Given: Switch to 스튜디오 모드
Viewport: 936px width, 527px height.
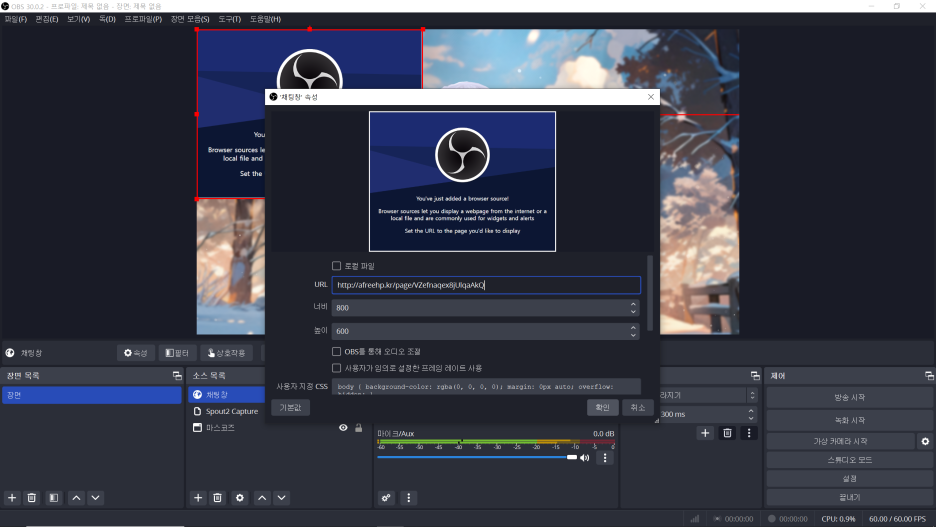Looking at the screenshot, I should pyautogui.click(x=849, y=460).
